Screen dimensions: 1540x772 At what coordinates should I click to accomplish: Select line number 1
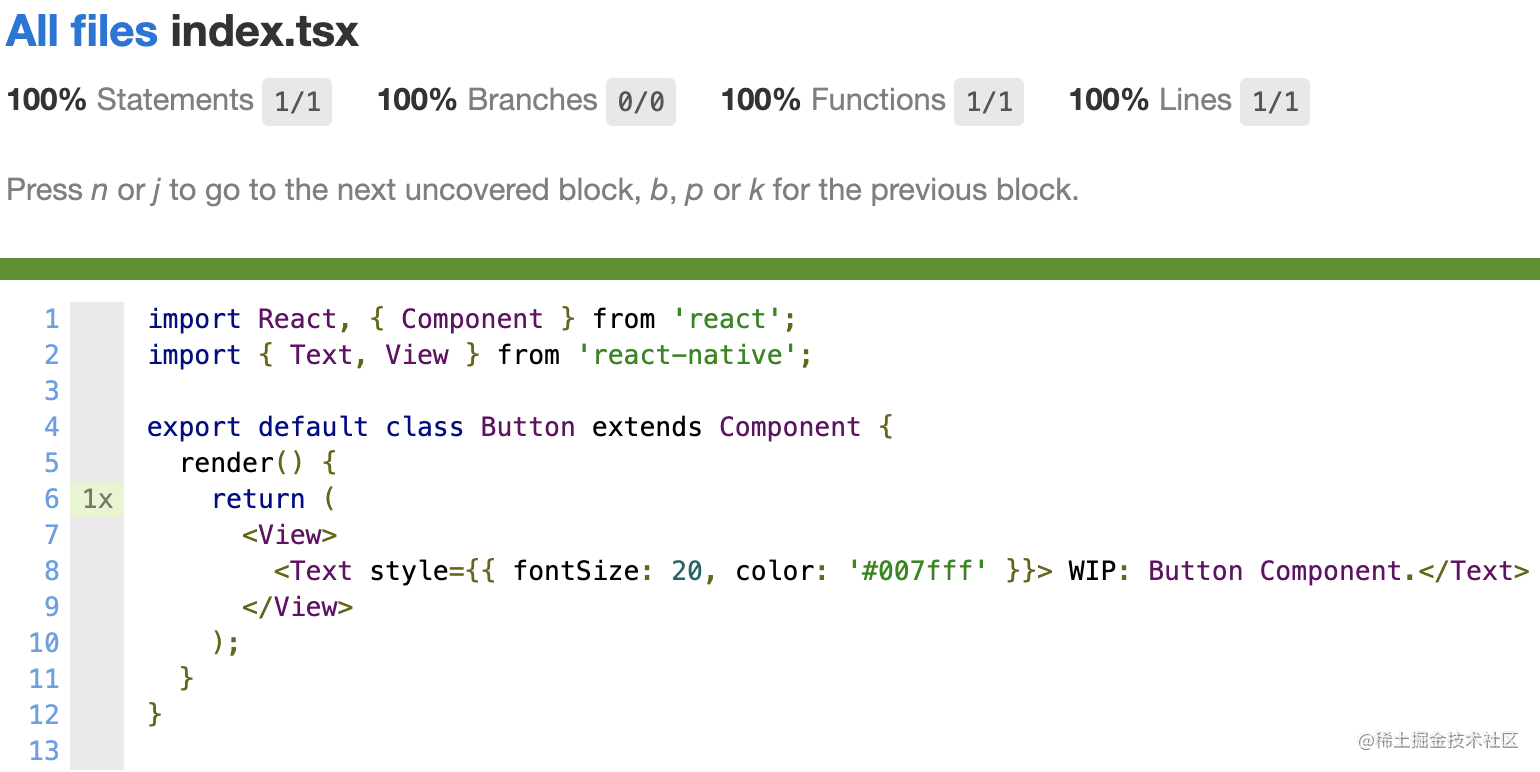[52, 319]
